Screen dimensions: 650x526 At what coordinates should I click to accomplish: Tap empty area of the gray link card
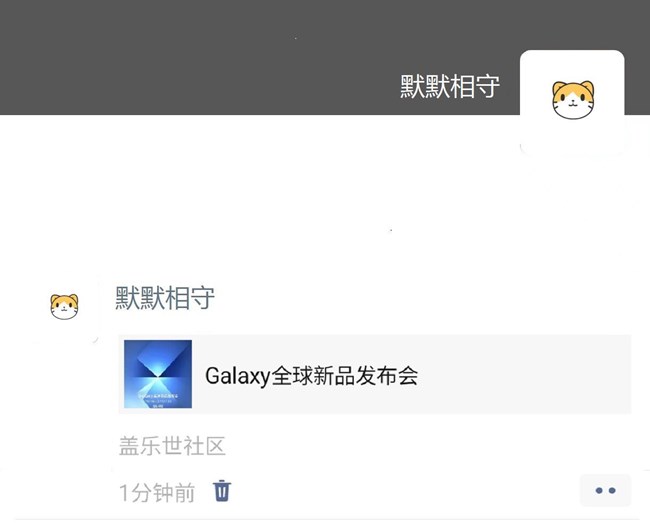point(522,374)
